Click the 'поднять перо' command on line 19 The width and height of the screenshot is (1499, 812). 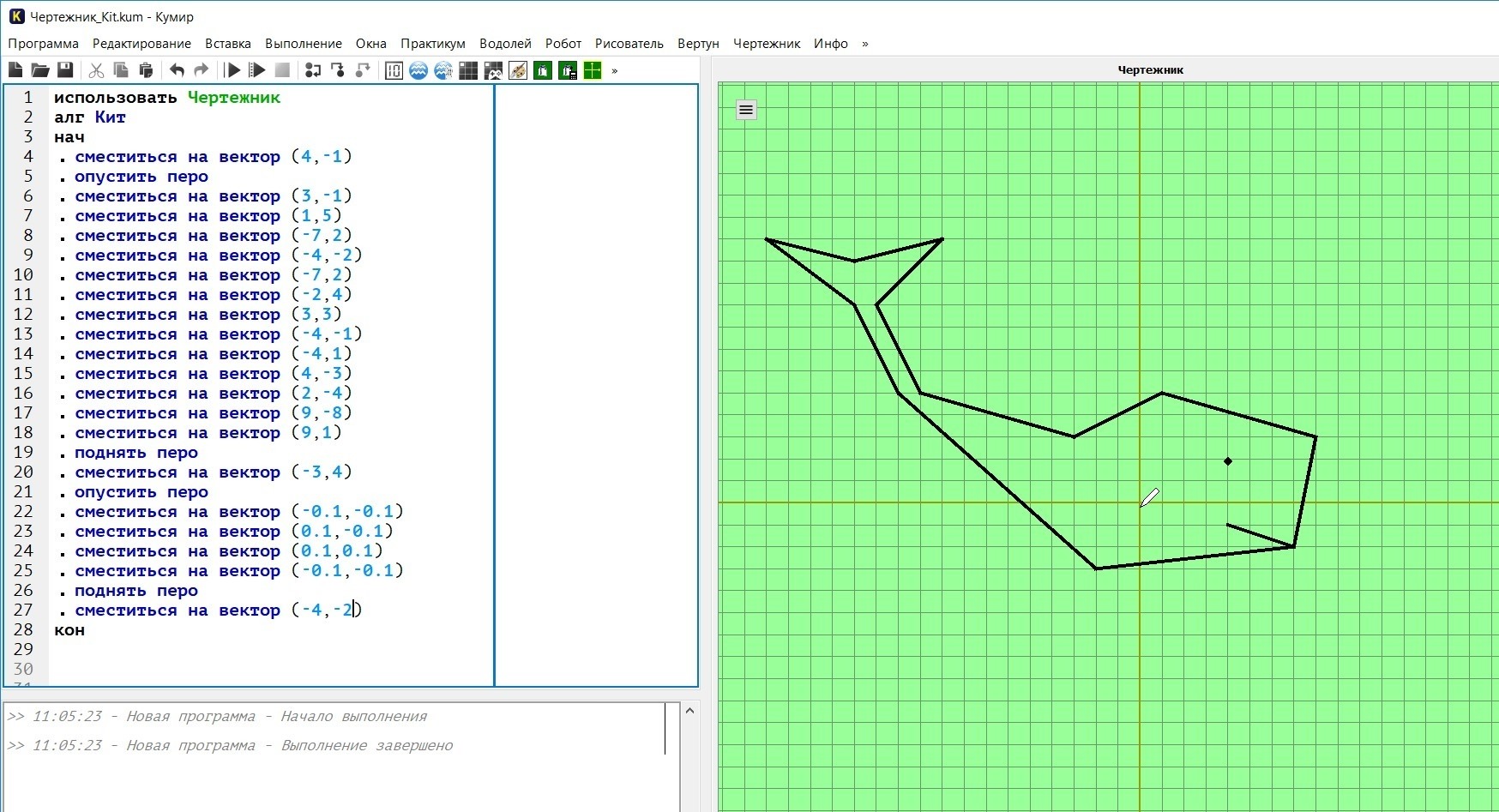136,453
